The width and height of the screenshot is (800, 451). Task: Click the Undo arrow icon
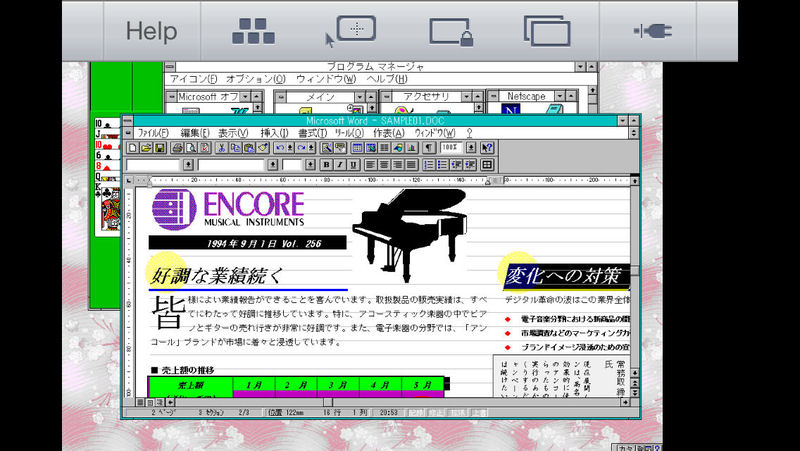click(280, 148)
